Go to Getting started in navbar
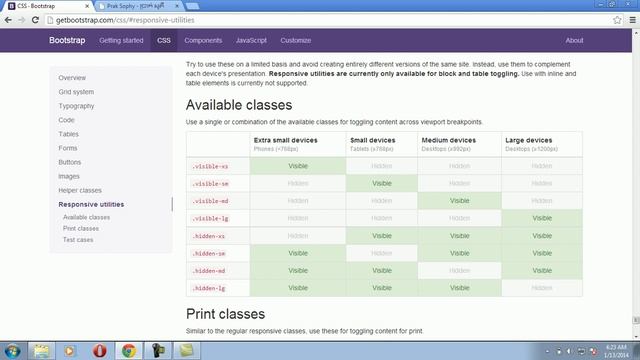Viewport: 640px width, 360px height. pyautogui.click(x=121, y=40)
